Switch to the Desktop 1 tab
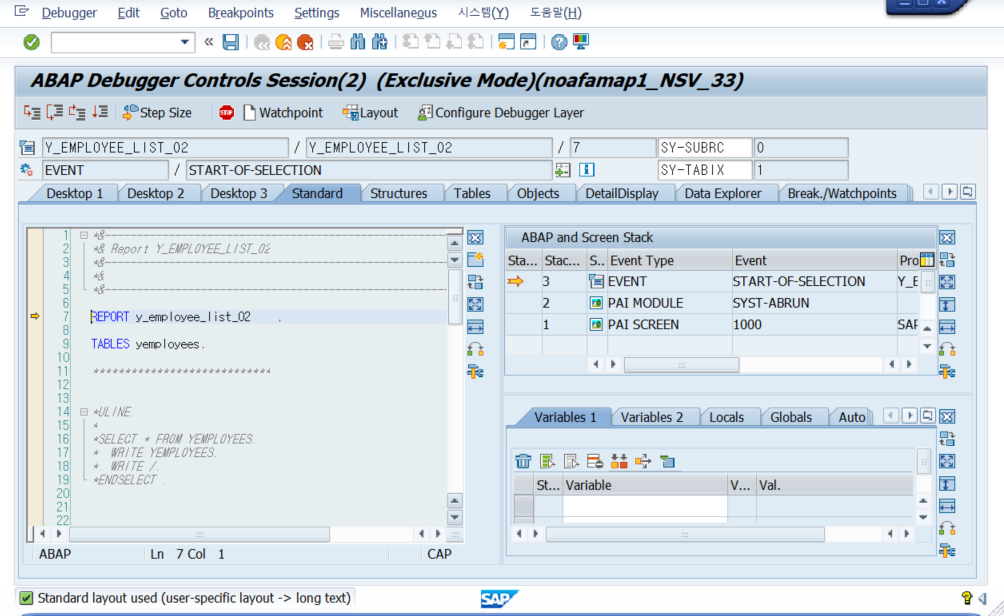 [x=74, y=193]
